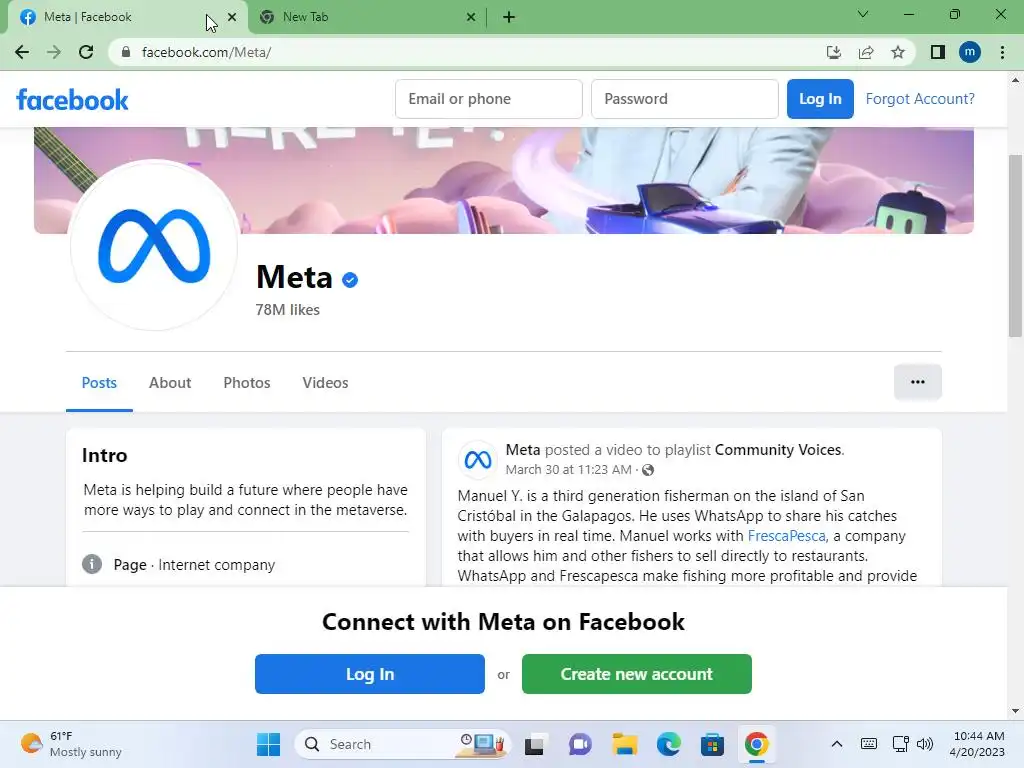Show hidden system tray icons

837,744
